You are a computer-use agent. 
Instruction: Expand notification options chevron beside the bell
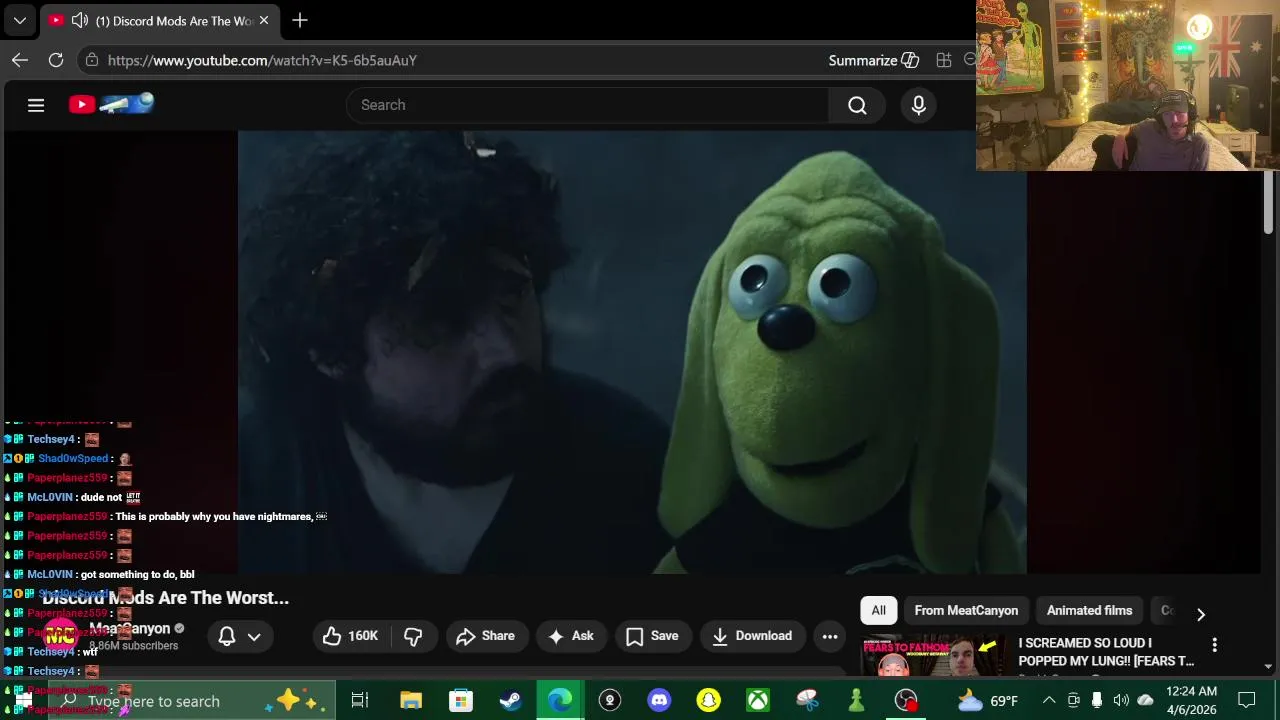click(x=254, y=636)
